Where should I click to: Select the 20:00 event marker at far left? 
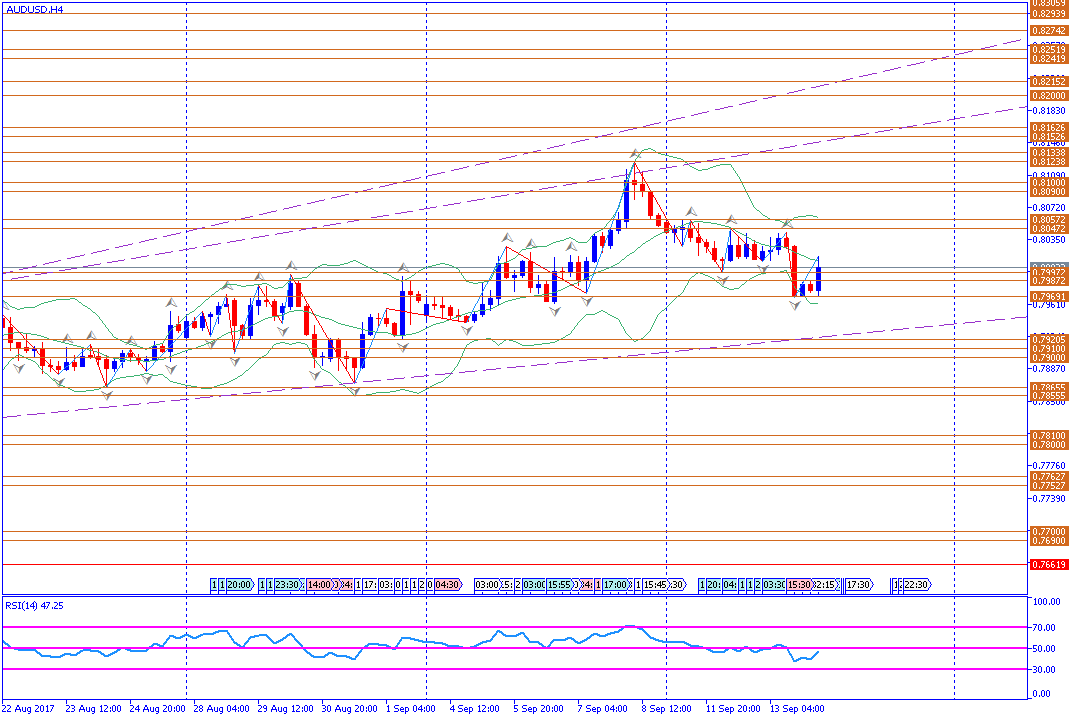(x=239, y=584)
